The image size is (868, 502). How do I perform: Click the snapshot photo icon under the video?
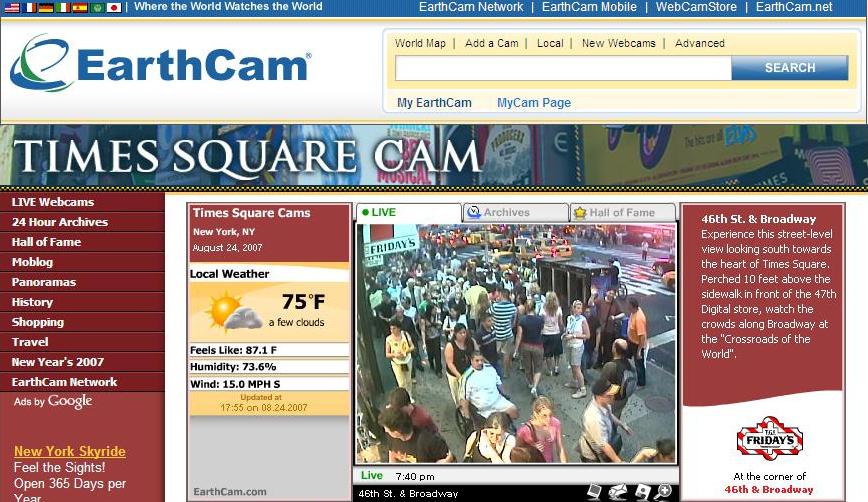595,491
